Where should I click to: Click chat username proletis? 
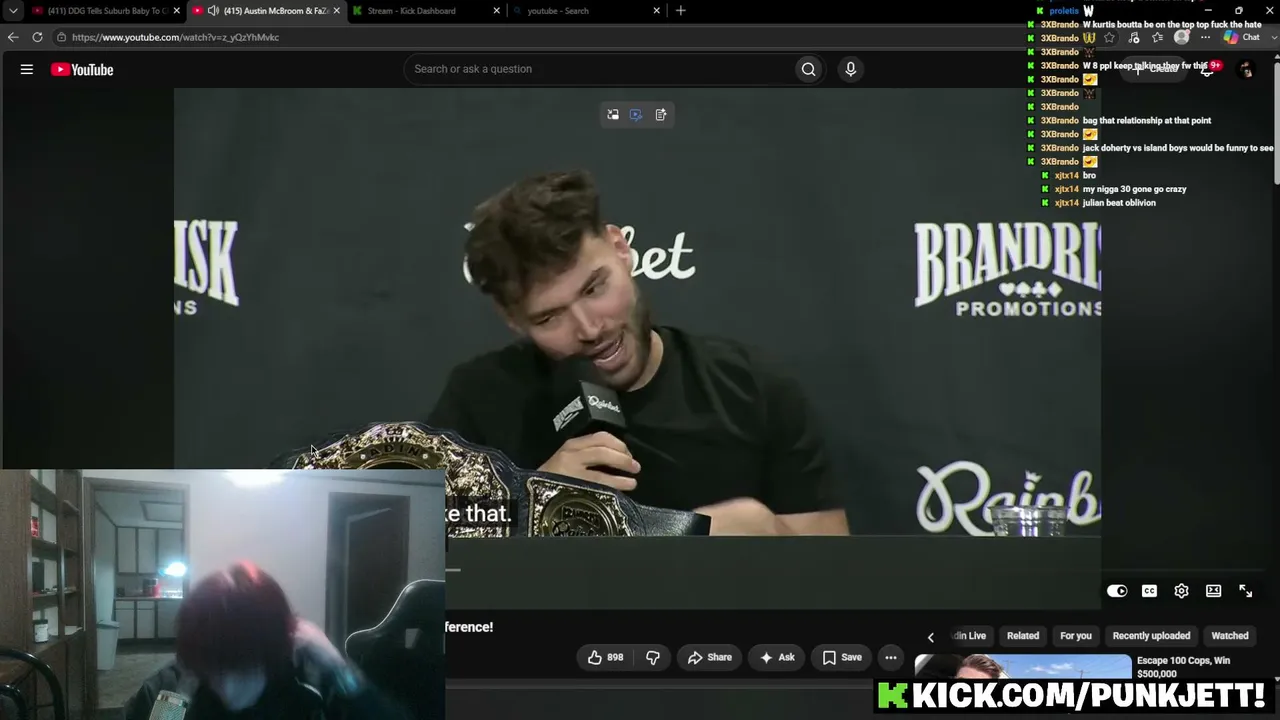pyautogui.click(x=1064, y=11)
